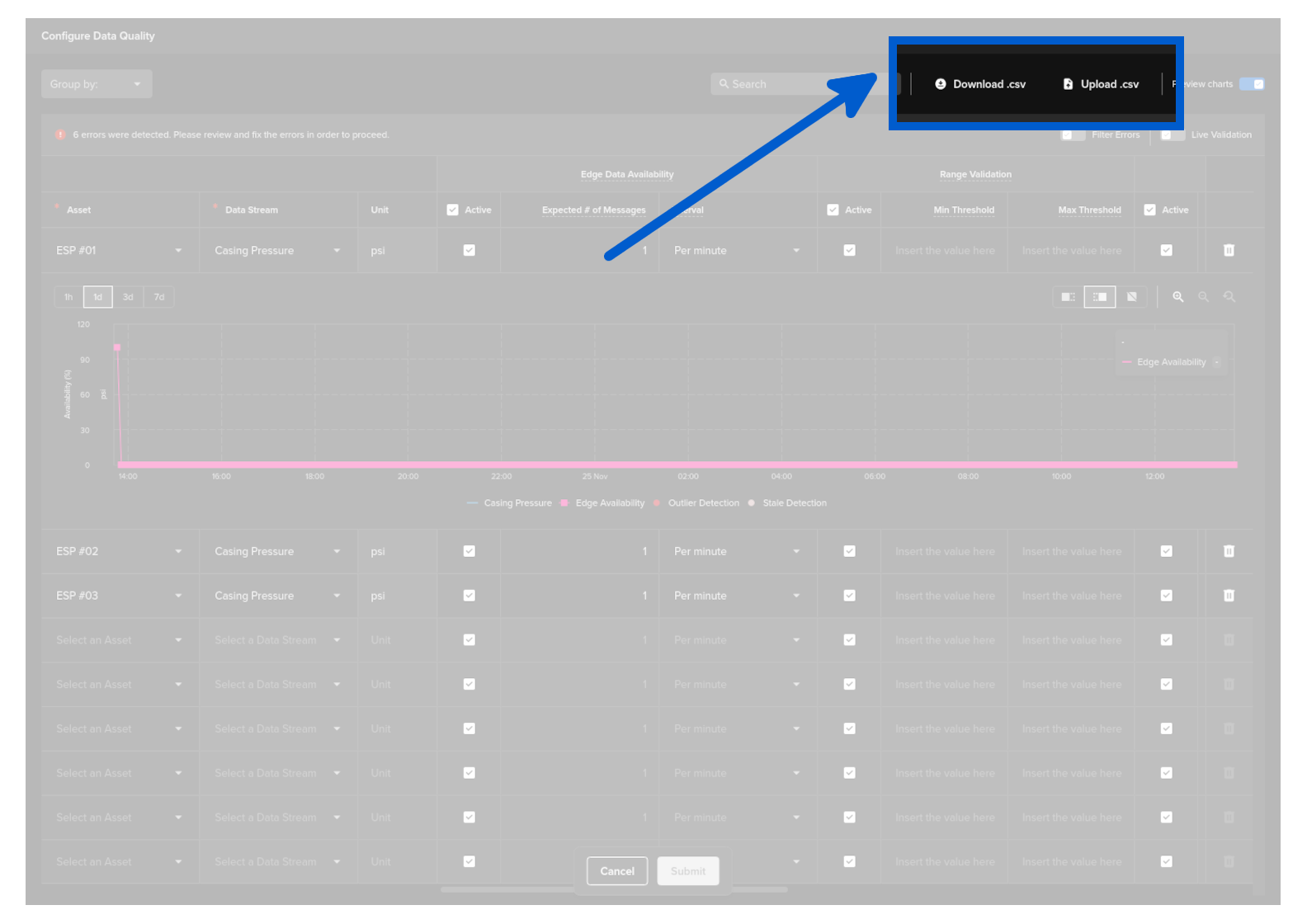The image size is (1307, 924).
Task: Switch chart range to 7d
Action: pyautogui.click(x=159, y=297)
